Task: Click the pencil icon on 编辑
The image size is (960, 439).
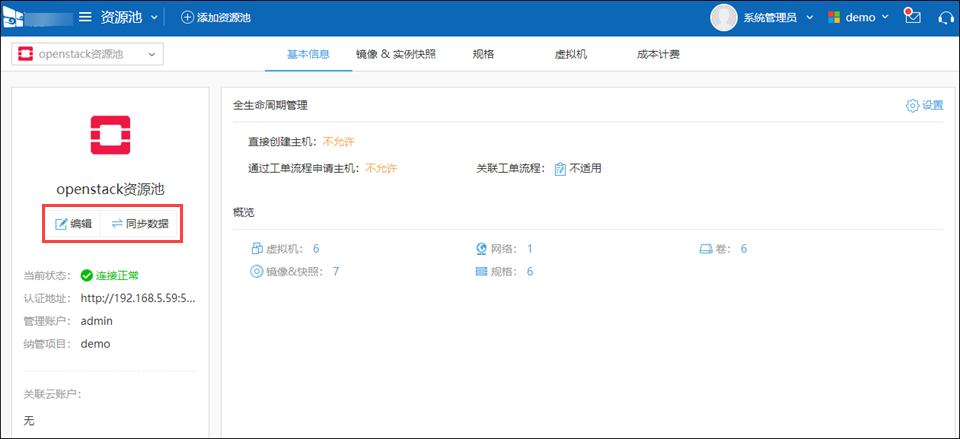Action: (x=61, y=224)
